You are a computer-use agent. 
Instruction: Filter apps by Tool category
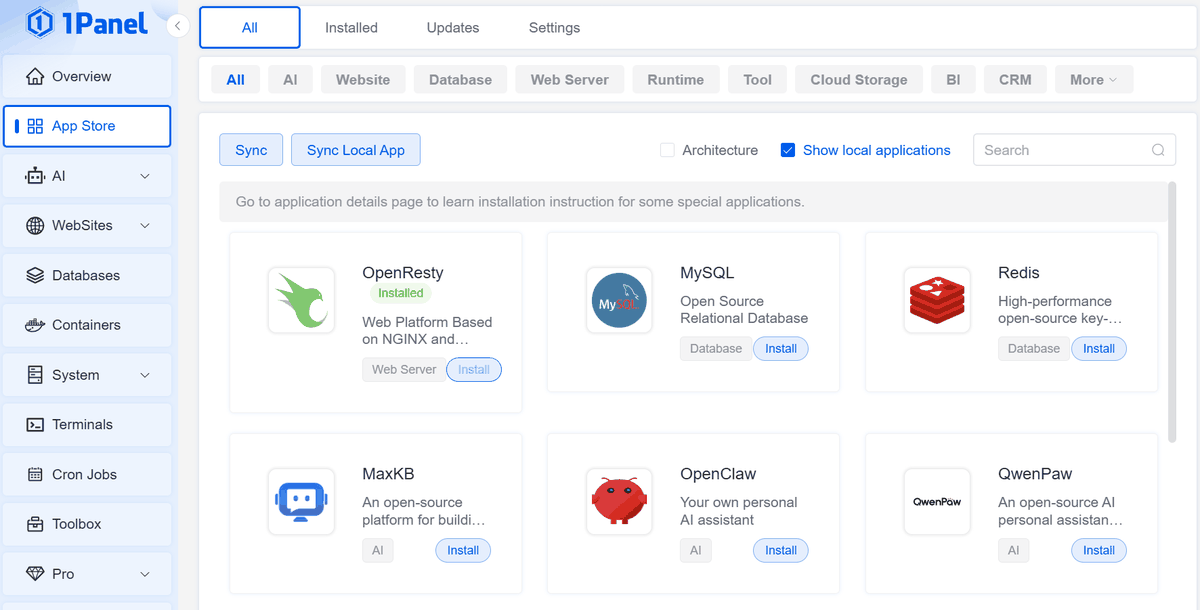pyautogui.click(x=757, y=80)
